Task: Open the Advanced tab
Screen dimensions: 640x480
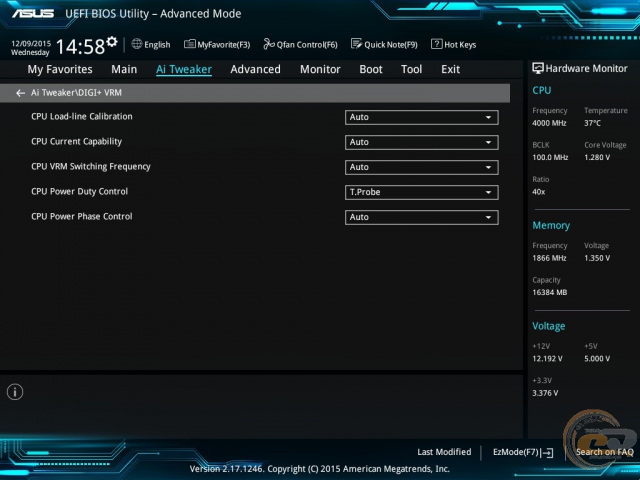Action: pyautogui.click(x=256, y=69)
